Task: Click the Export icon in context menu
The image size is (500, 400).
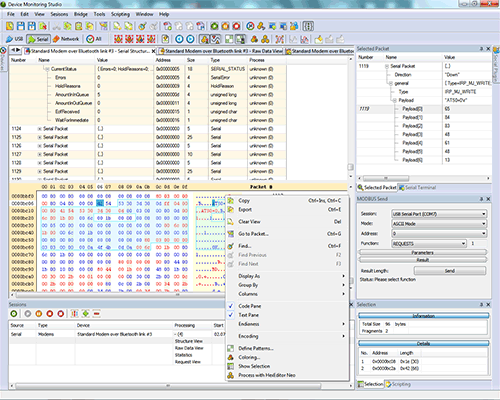Action: pos(231,210)
